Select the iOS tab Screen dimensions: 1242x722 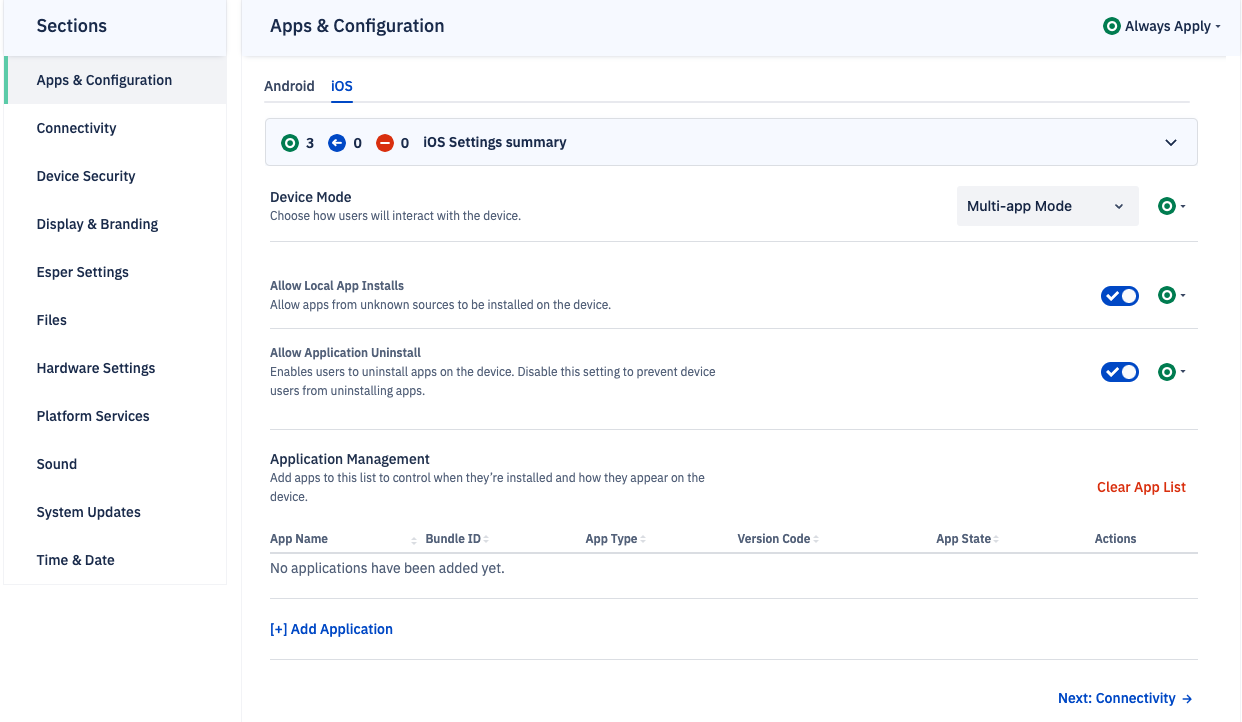(x=342, y=86)
